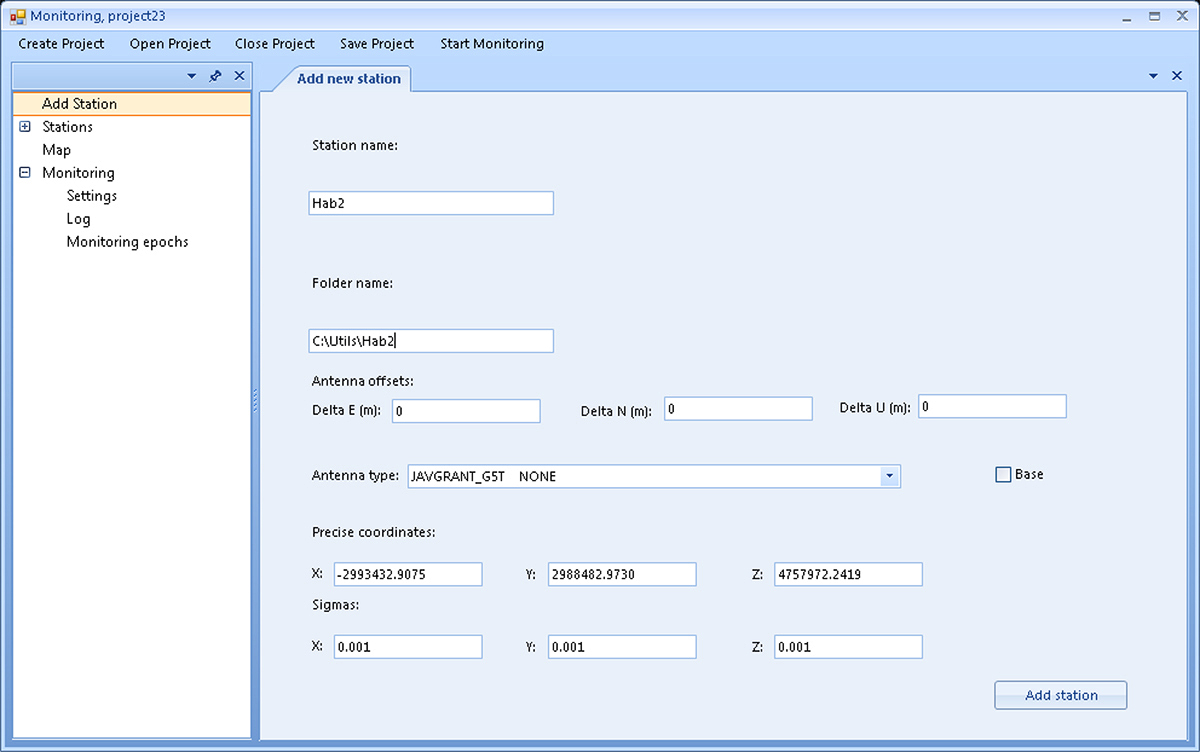Expand the Stations tree node

[25, 127]
